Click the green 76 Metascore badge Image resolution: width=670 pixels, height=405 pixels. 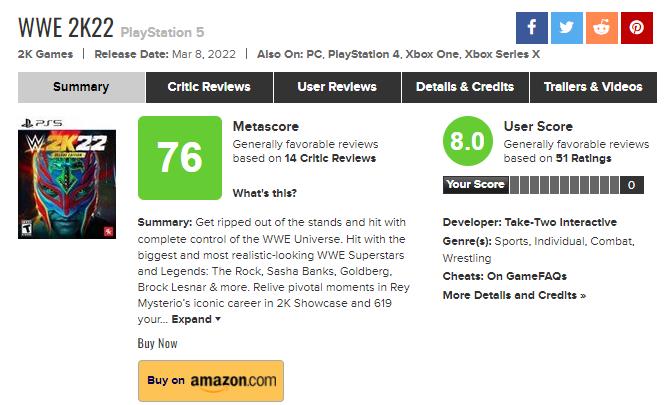pos(179,157)
